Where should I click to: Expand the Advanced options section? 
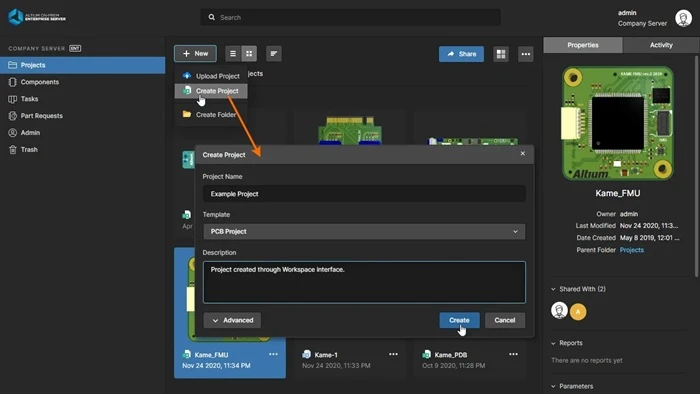[x=232, y=320]
